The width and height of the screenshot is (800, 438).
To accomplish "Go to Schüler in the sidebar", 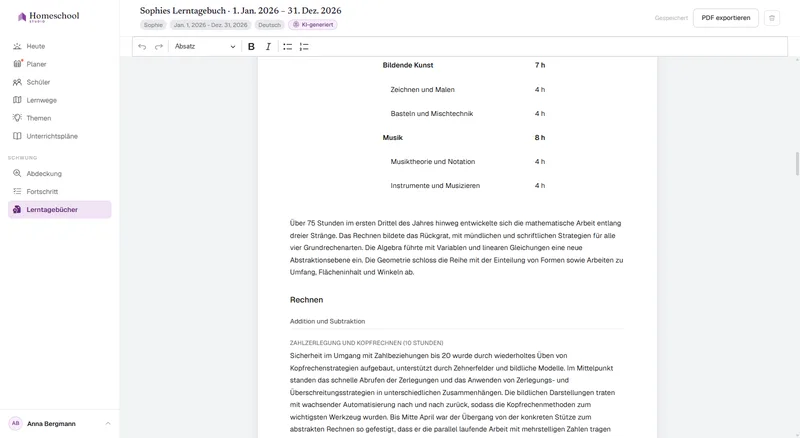I will click(60, 82).
